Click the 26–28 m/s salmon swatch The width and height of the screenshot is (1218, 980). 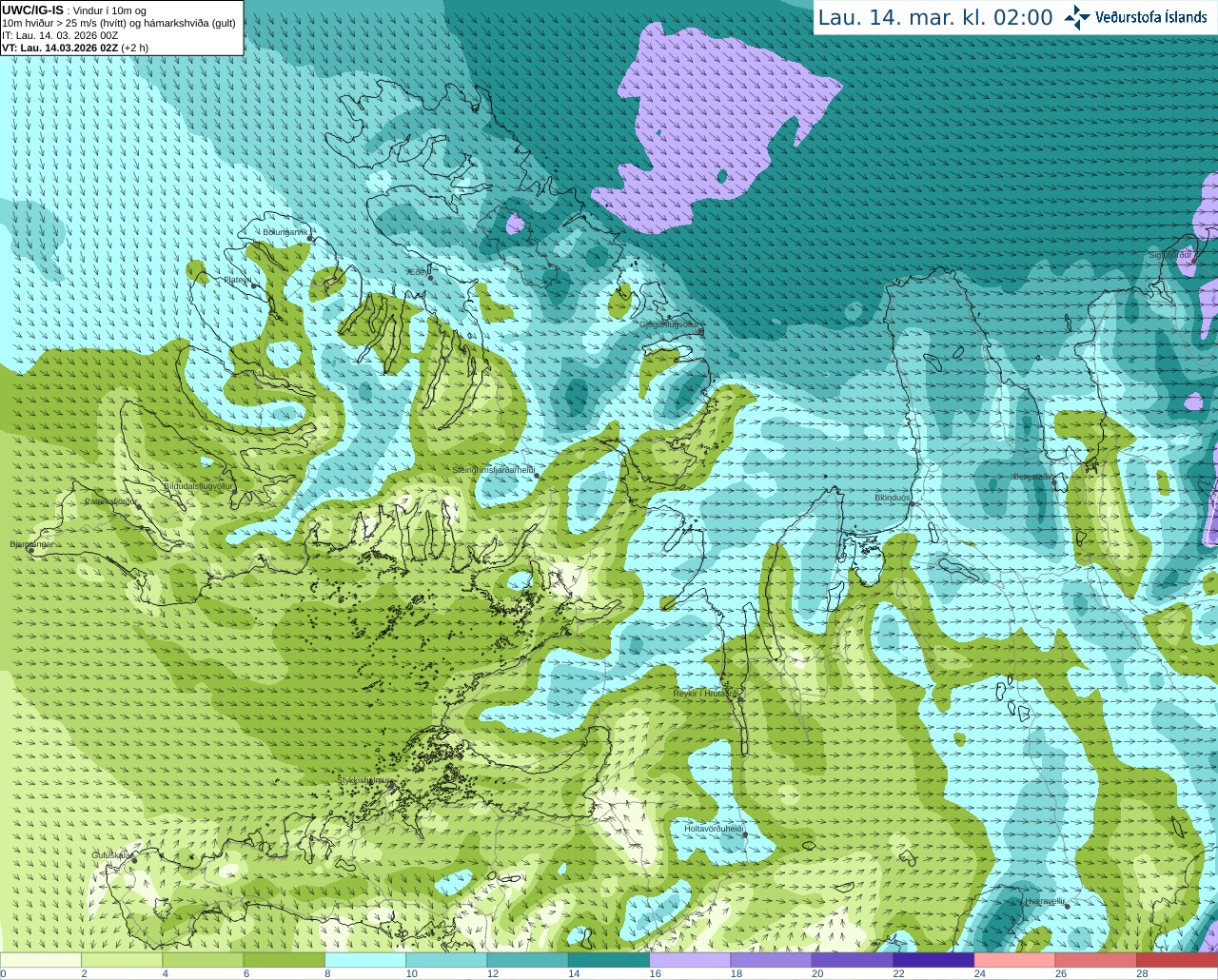click(x=1096, y=959)
